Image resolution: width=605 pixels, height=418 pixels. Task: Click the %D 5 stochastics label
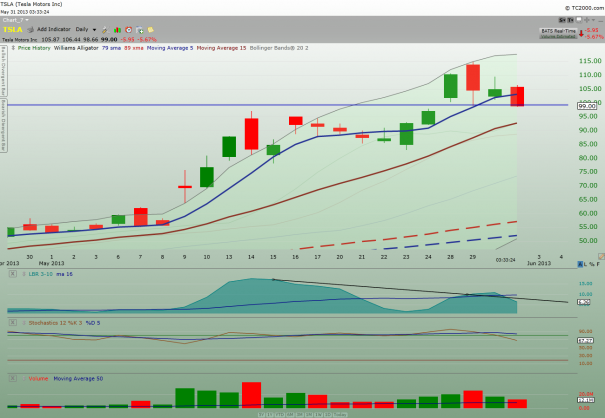pos(93,323)
